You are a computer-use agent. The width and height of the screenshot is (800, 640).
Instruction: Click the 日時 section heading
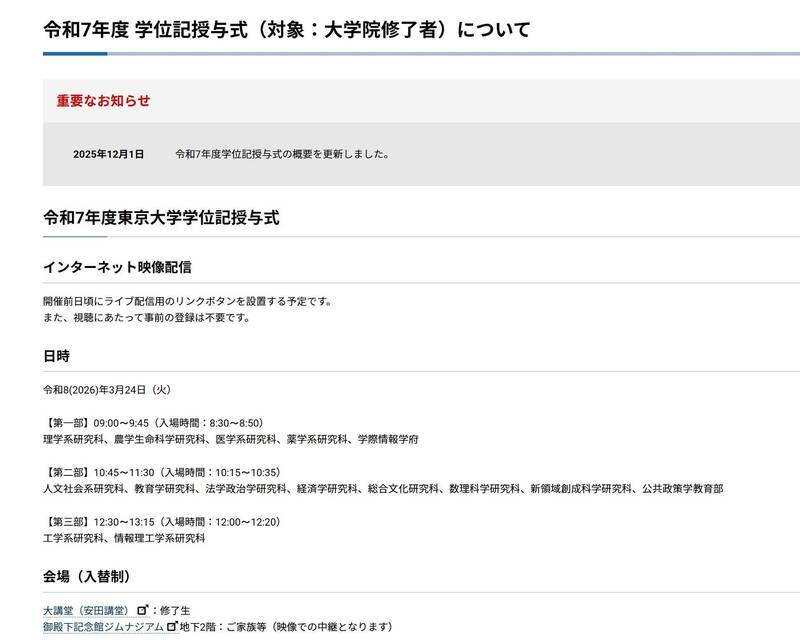(x=56, y=355)
